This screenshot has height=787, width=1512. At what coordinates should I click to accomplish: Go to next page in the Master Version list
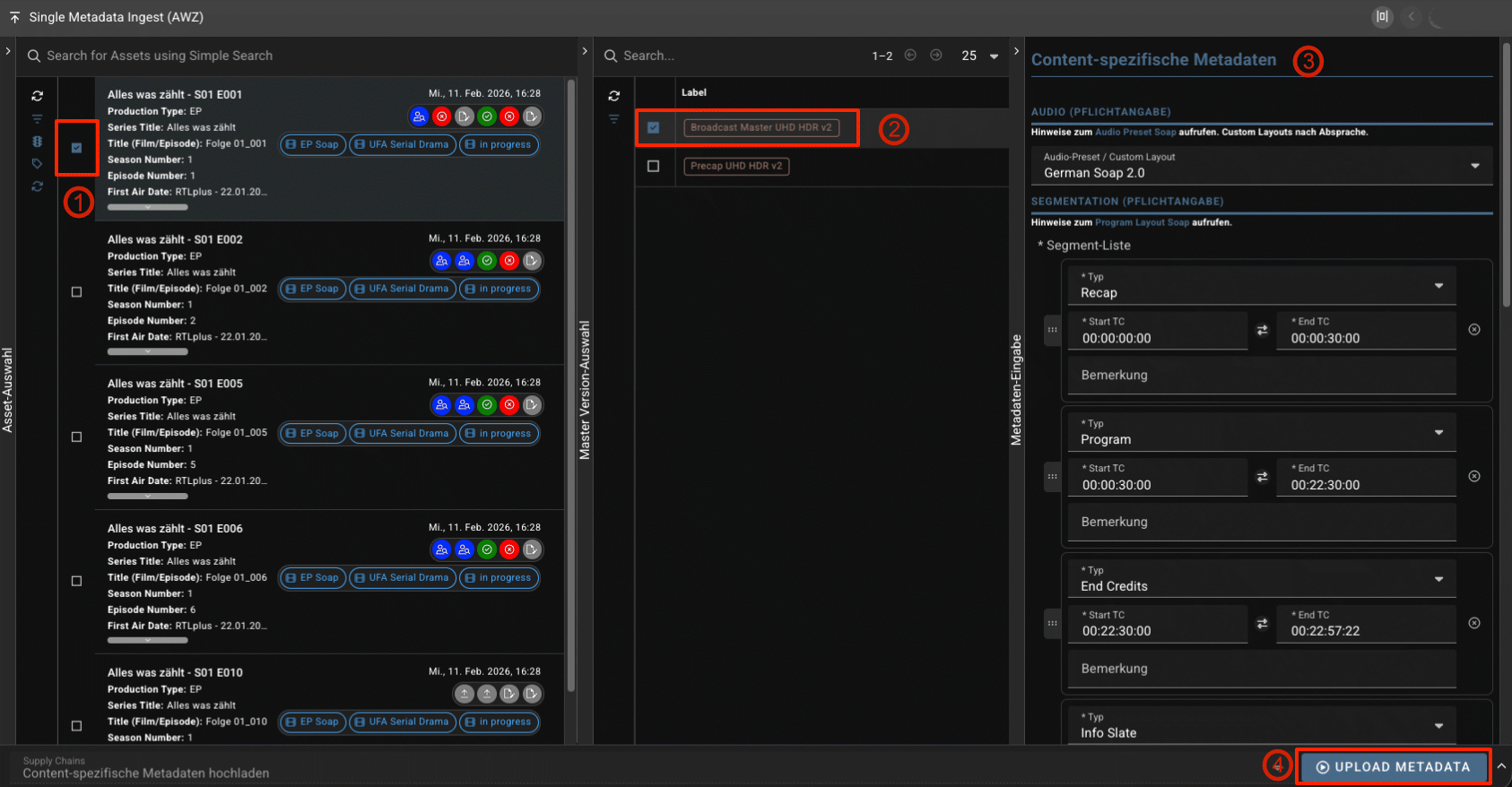pyautogui.click(x=935, y=56)
